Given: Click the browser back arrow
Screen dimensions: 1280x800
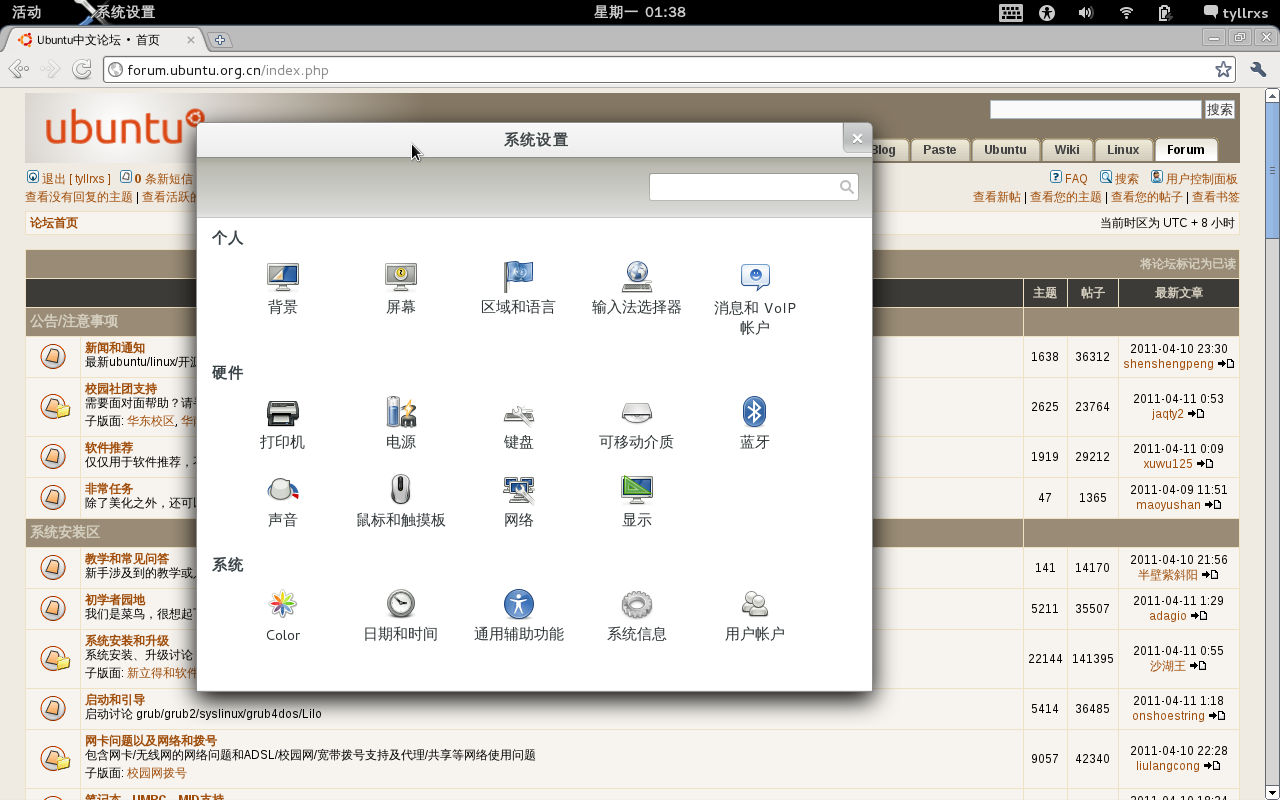Looking at the screenshot, I should (18, 69).
